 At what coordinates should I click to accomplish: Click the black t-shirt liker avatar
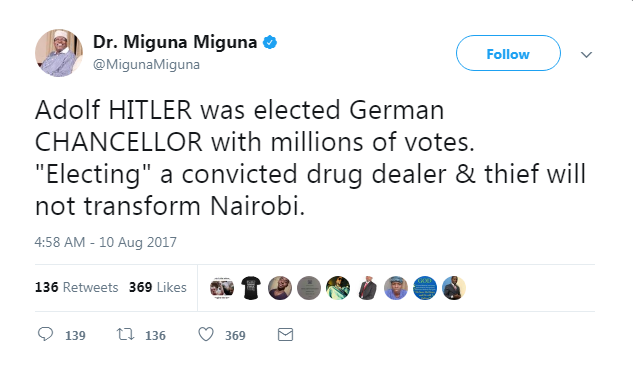pos(251,288)
